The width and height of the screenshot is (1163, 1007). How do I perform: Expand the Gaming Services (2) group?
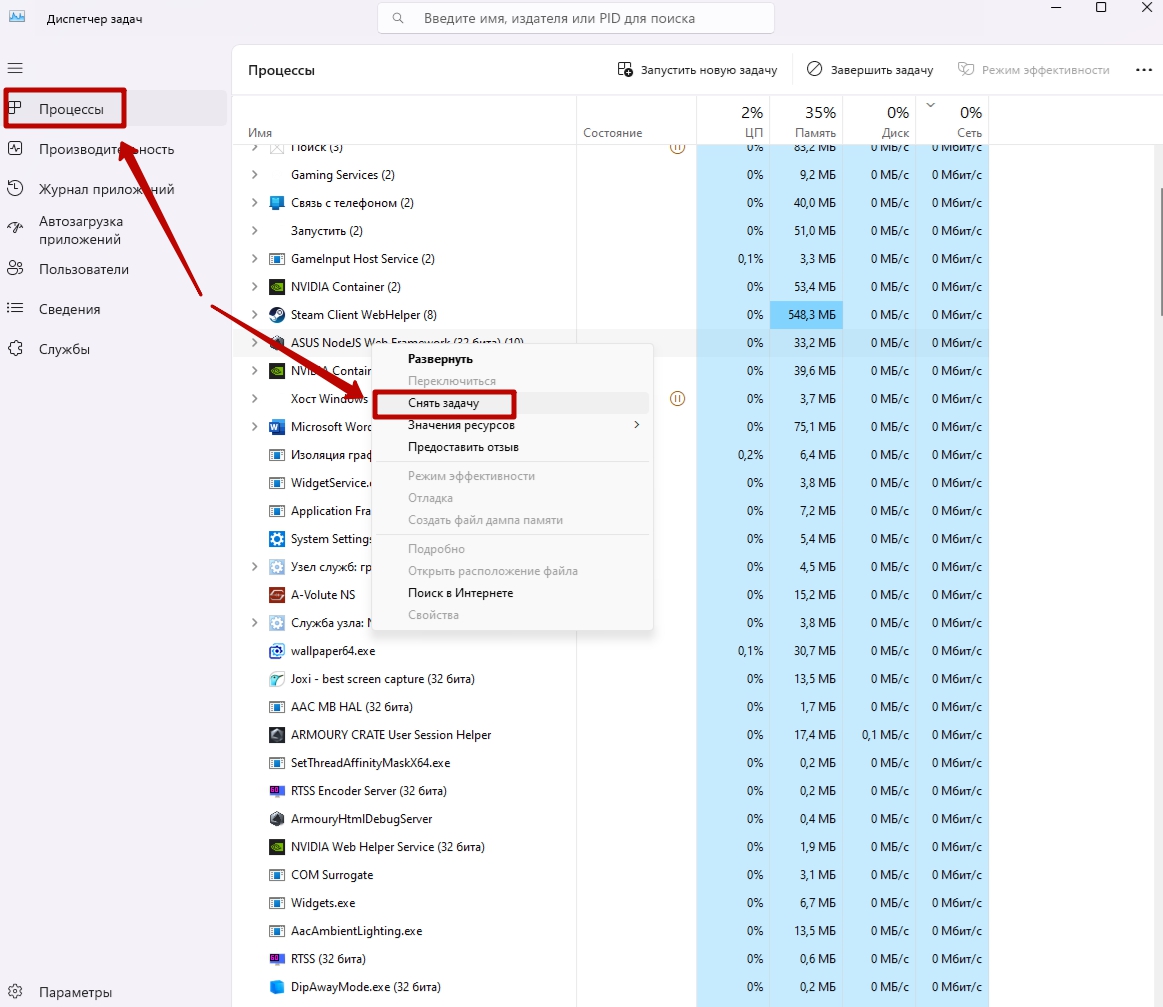tap(254, 175)
